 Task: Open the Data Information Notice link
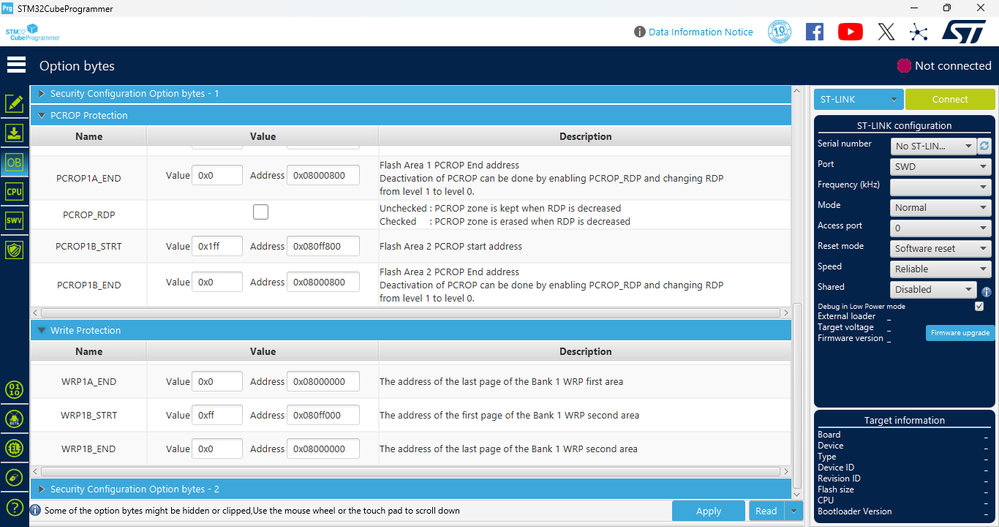pyautogui.click(x=700, y=32)
